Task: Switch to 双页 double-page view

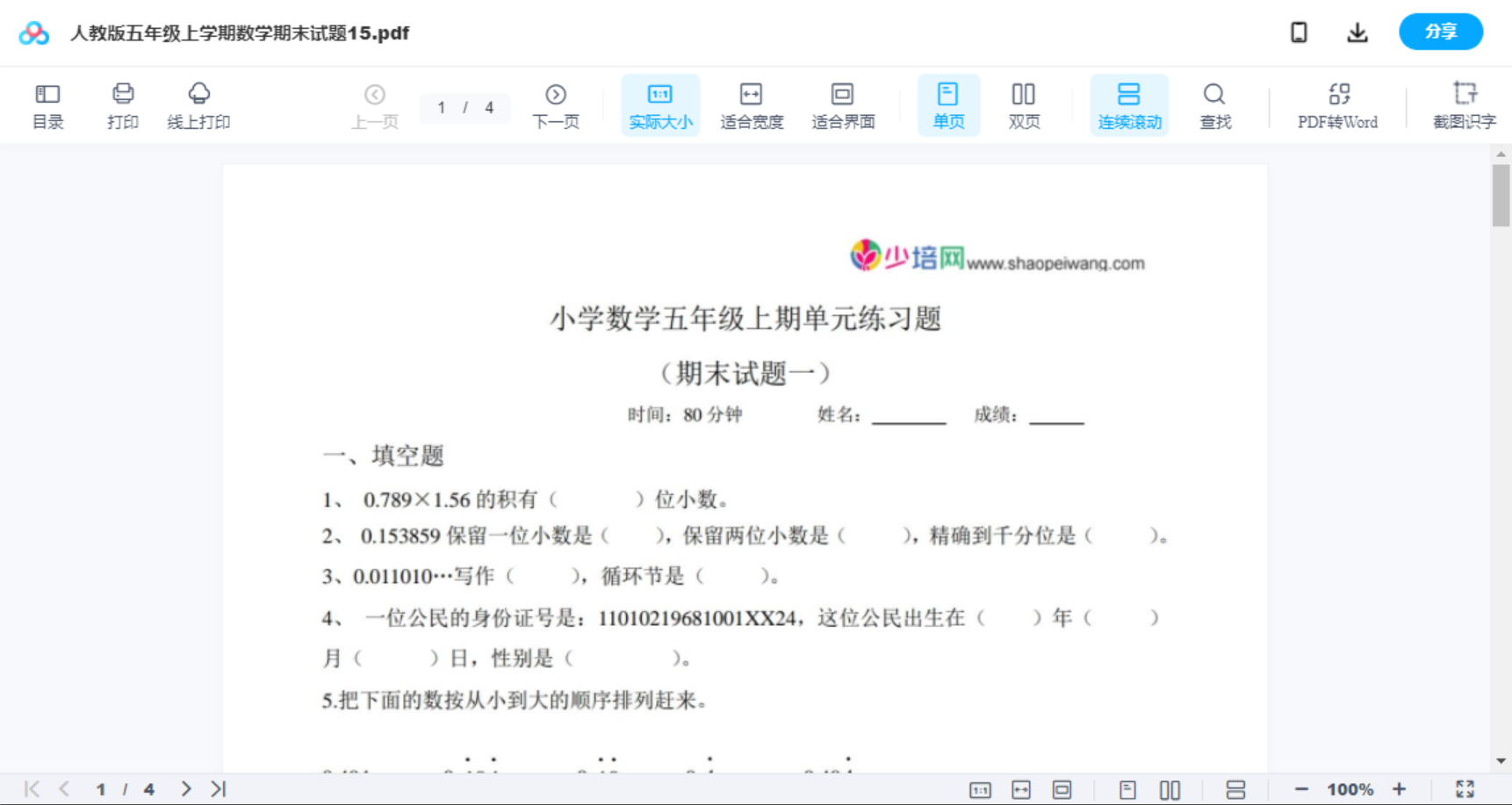Action: [1024, 104]
